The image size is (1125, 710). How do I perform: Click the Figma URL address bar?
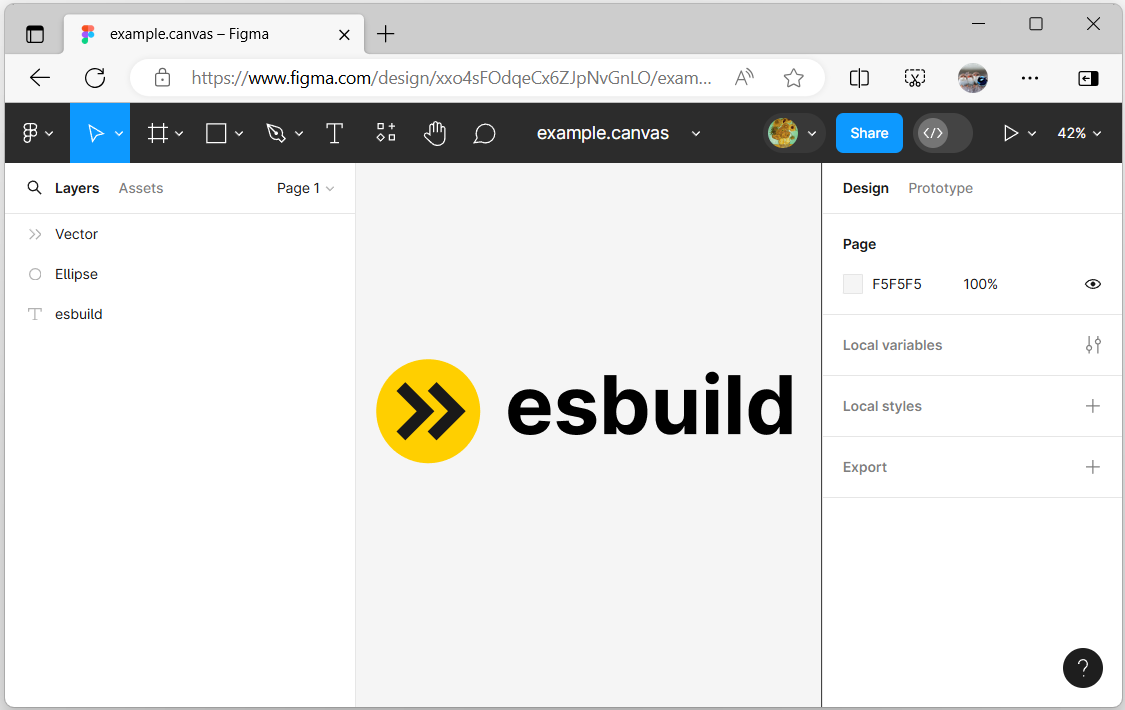(452, 77)
